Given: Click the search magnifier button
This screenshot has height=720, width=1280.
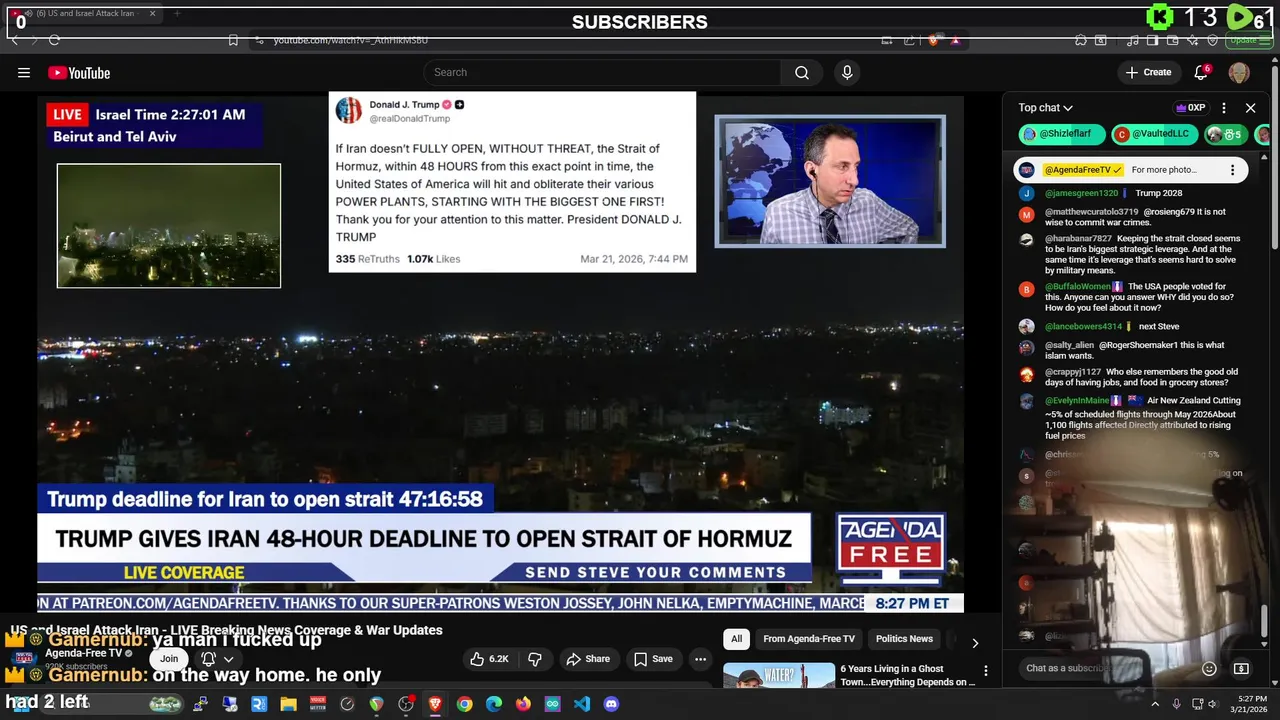Looking at the screenshot, I should [x=802, y=72].
